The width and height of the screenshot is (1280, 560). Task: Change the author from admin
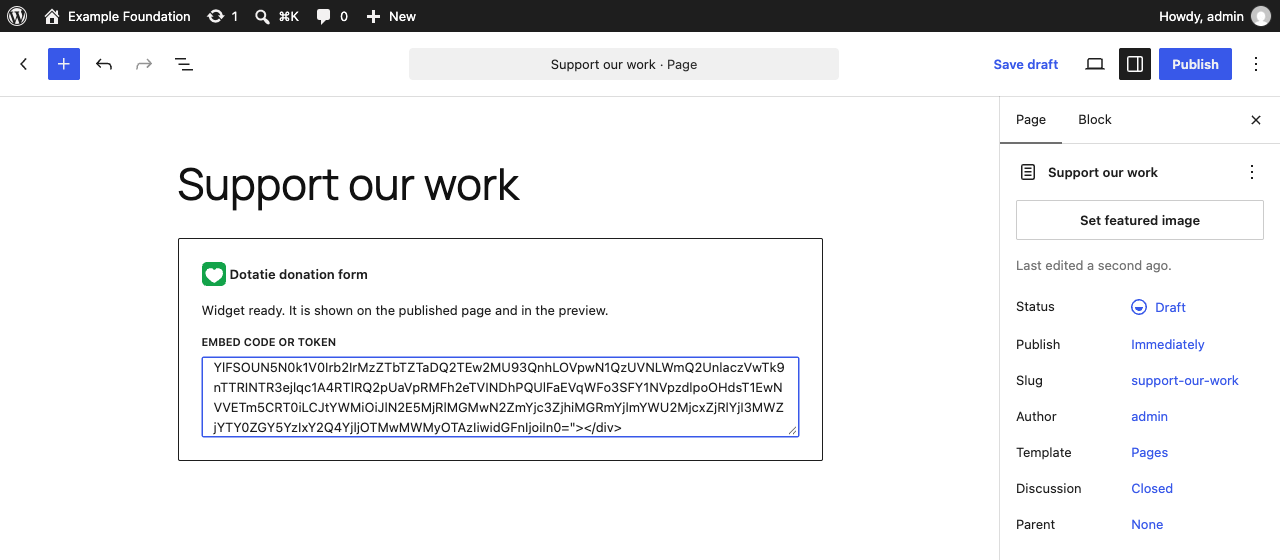[x=1150, y=416]
